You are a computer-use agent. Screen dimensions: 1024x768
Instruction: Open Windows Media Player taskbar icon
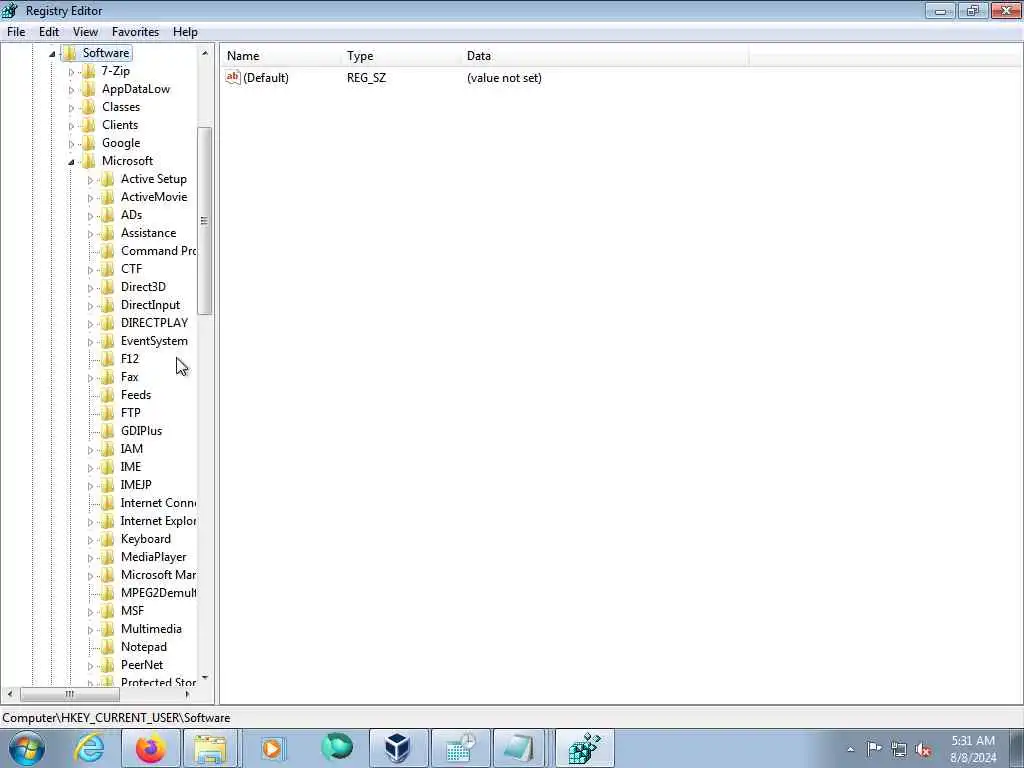click(272, 748)
